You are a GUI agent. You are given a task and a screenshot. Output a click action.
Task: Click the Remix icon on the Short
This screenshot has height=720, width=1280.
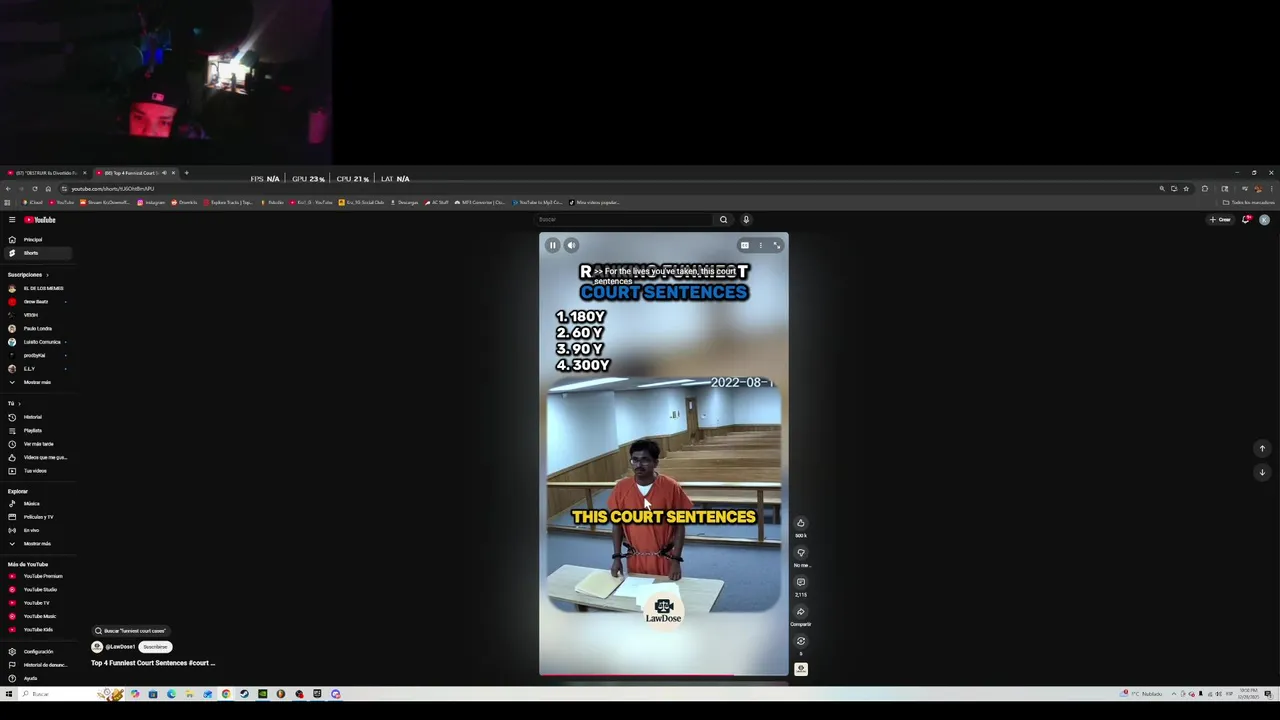click(801, 641)
